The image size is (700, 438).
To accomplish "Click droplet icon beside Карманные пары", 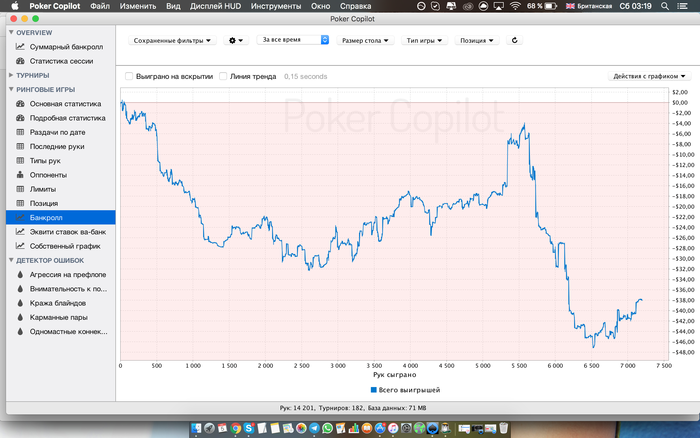I will pyautogui.click(x=20, y=317).
